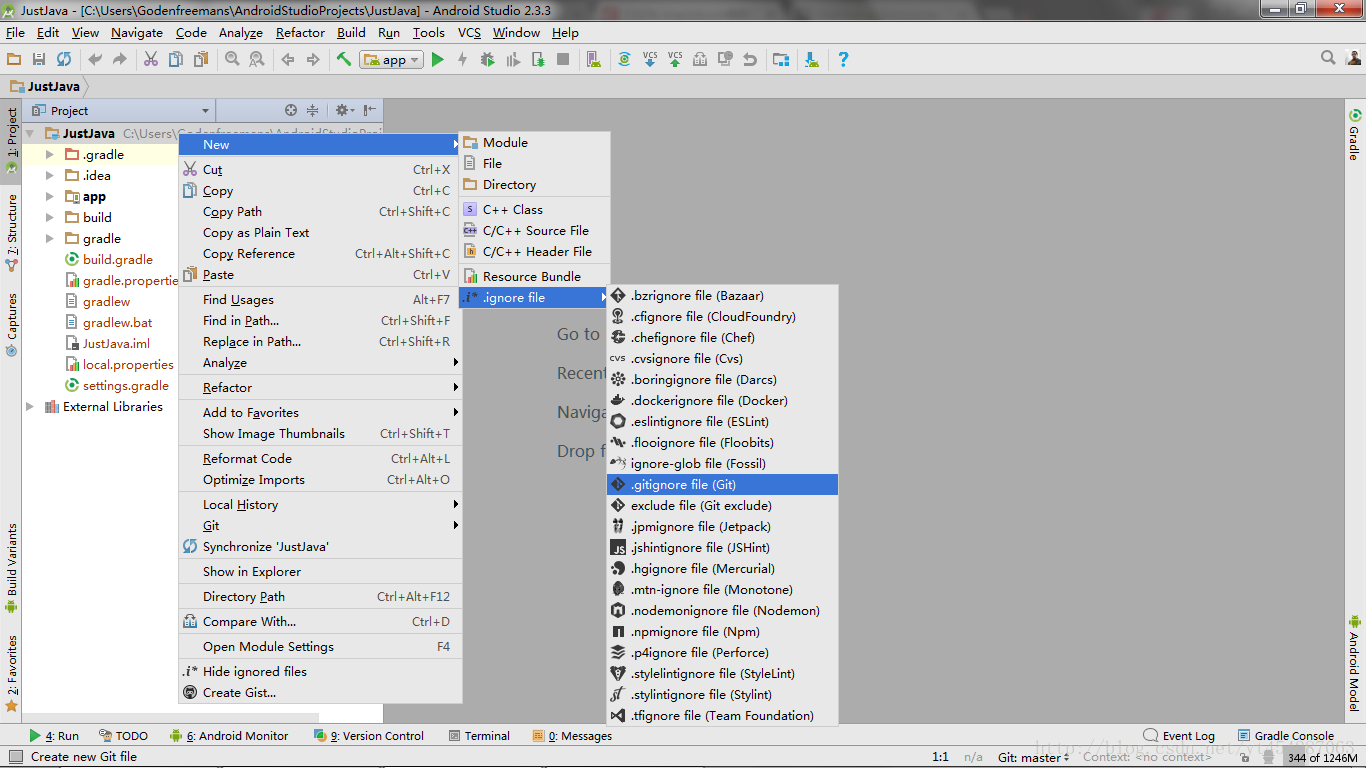
Task: Open the Refactor submenu in context menu
Action: click(320, 387)
